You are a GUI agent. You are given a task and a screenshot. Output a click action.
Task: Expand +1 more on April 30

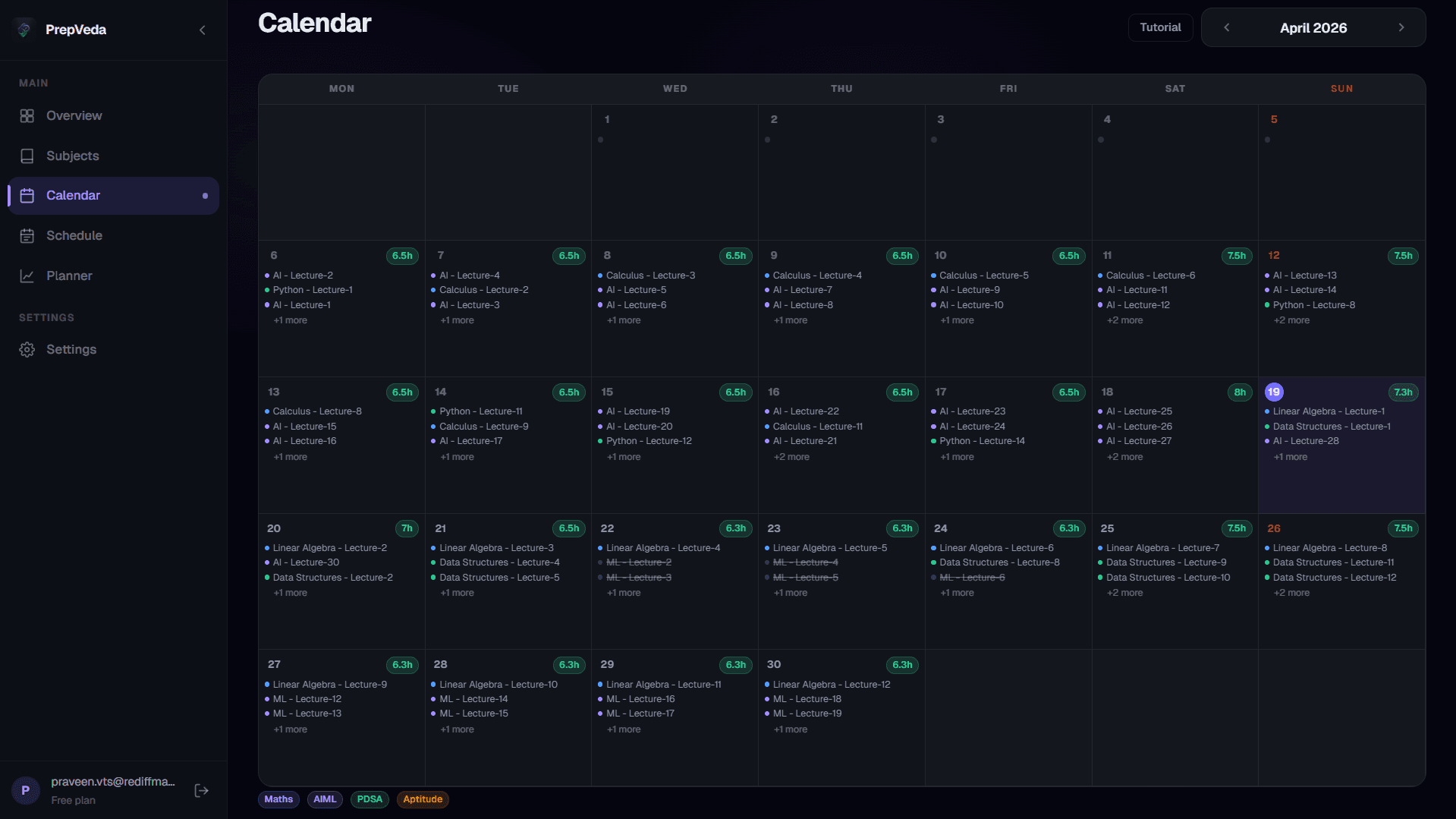(x=791, y=729)
